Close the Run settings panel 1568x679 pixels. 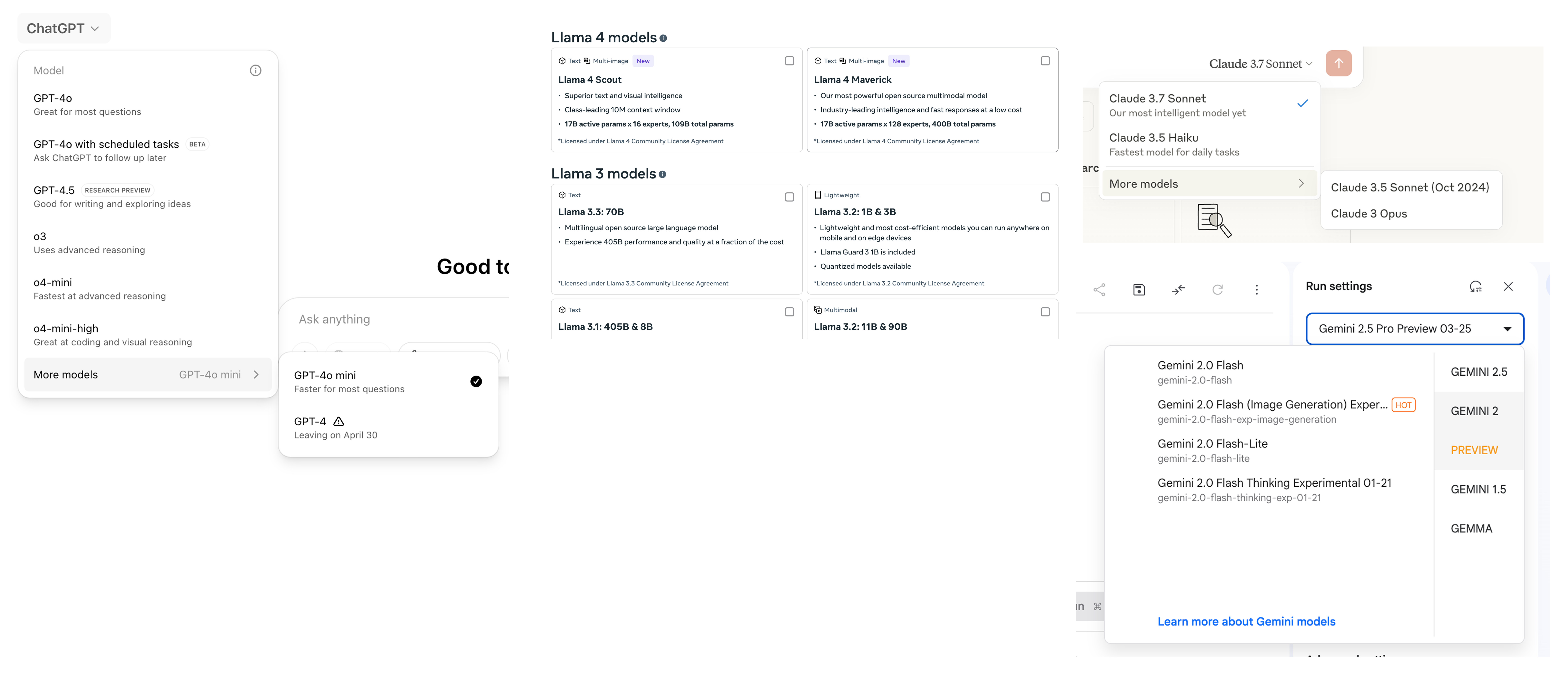coord(1508,287)
